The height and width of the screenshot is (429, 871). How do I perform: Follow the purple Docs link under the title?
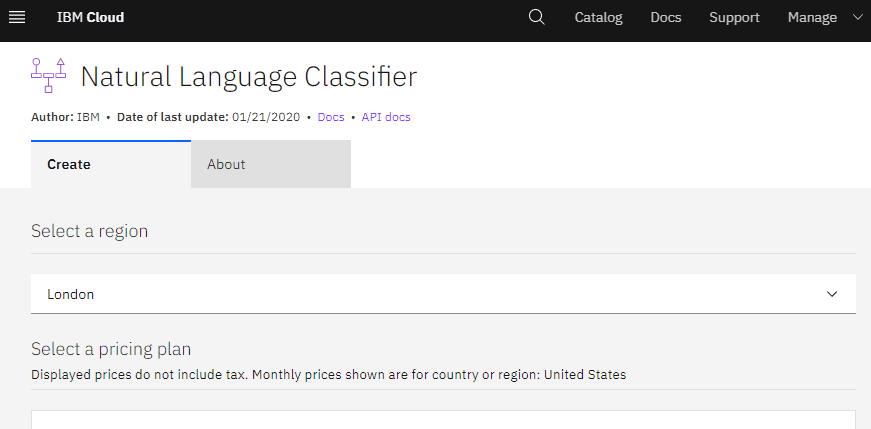[331, 117]
